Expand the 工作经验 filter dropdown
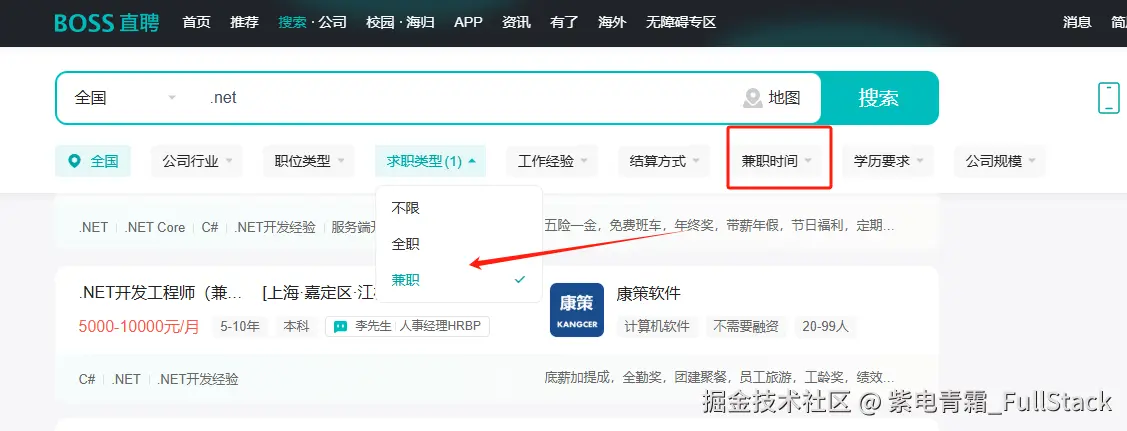This screenshot has height=431, width=1127. click(552, 161)
